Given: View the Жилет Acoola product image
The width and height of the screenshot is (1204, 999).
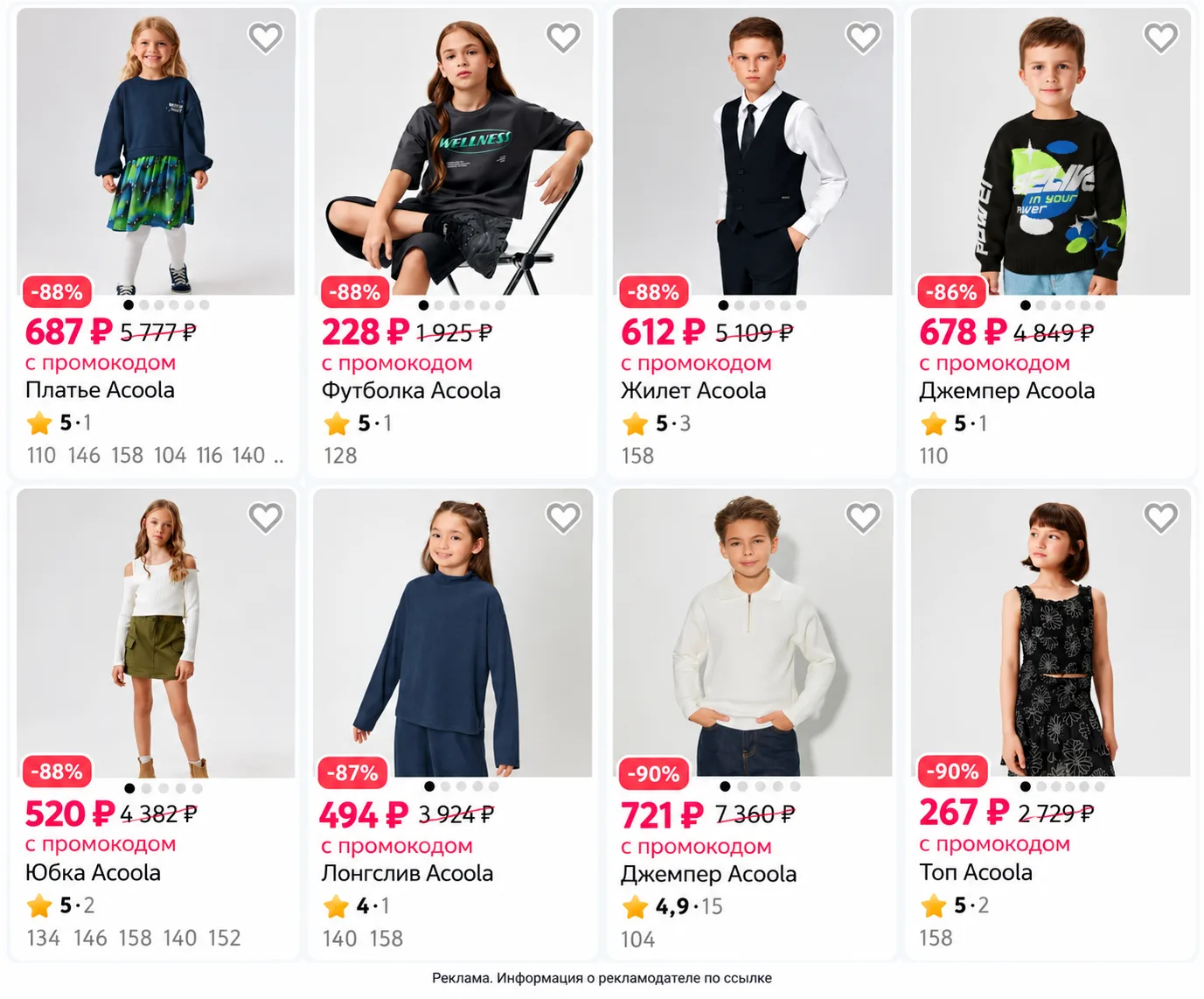Looking at the screenshot, I should 753,151.
